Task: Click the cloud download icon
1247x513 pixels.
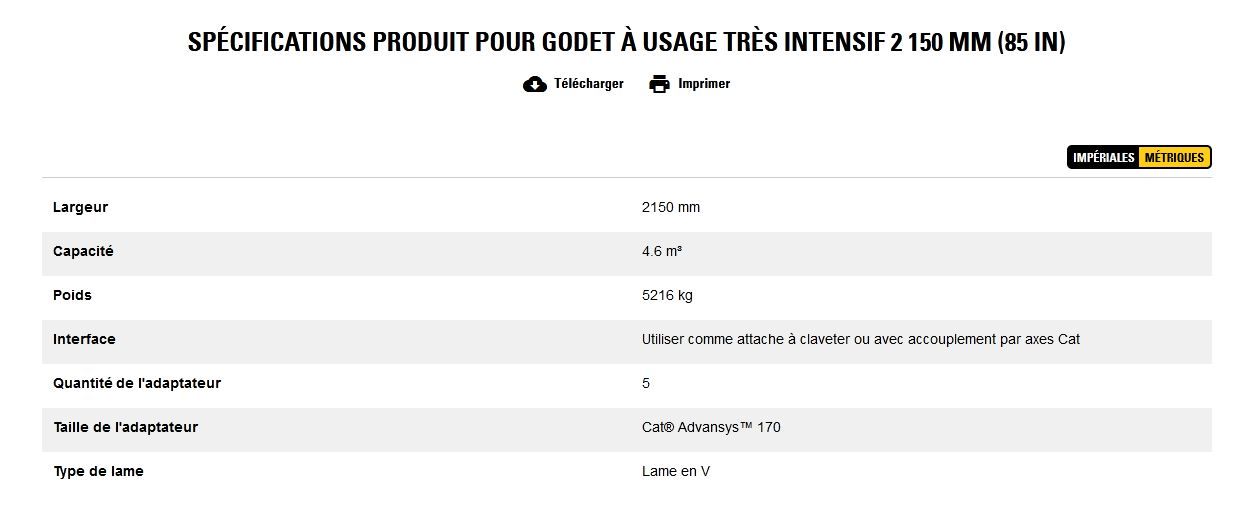Action: (x=534, y=84)
